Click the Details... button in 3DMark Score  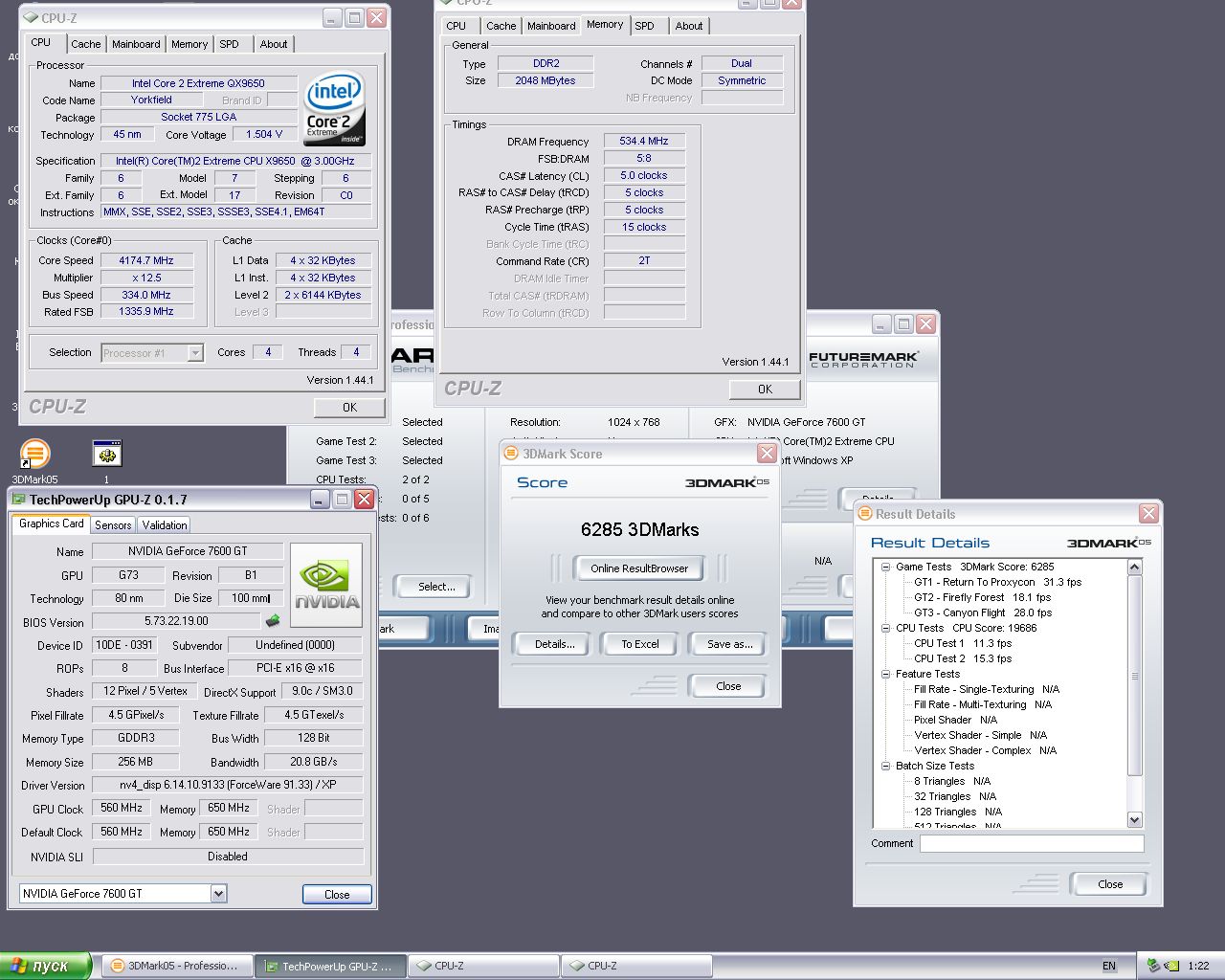pyautogui.click(x=555, y=644)
